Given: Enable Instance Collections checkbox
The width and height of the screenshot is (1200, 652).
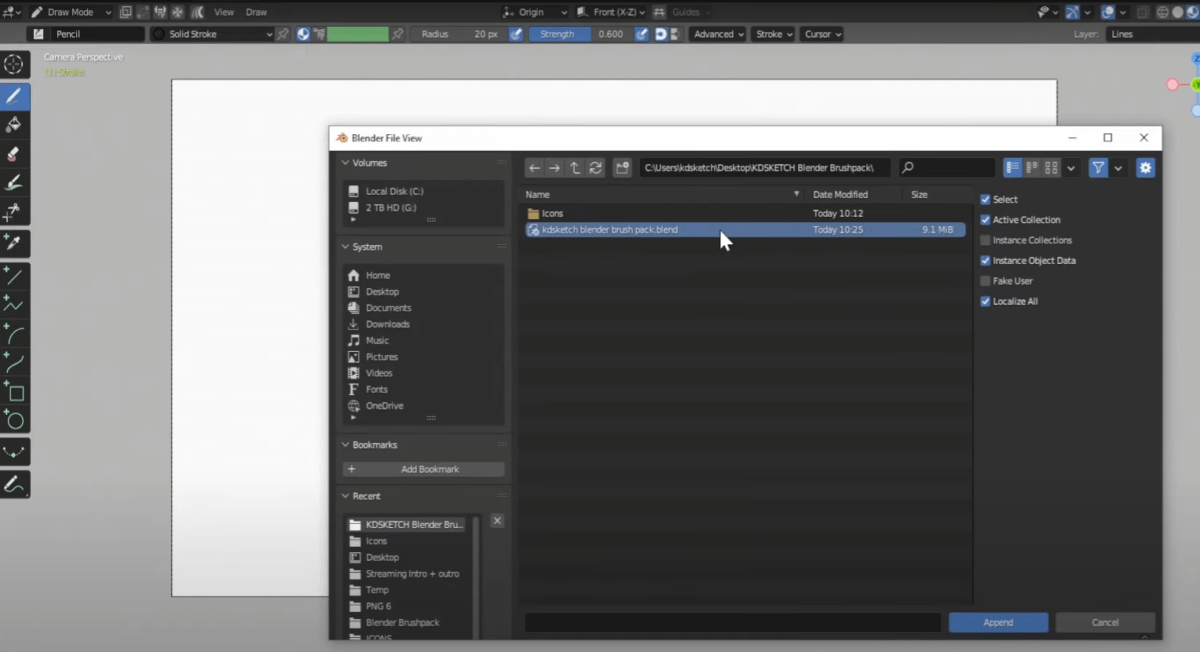Looking at the screenshot, I should [x=985, y=240].
